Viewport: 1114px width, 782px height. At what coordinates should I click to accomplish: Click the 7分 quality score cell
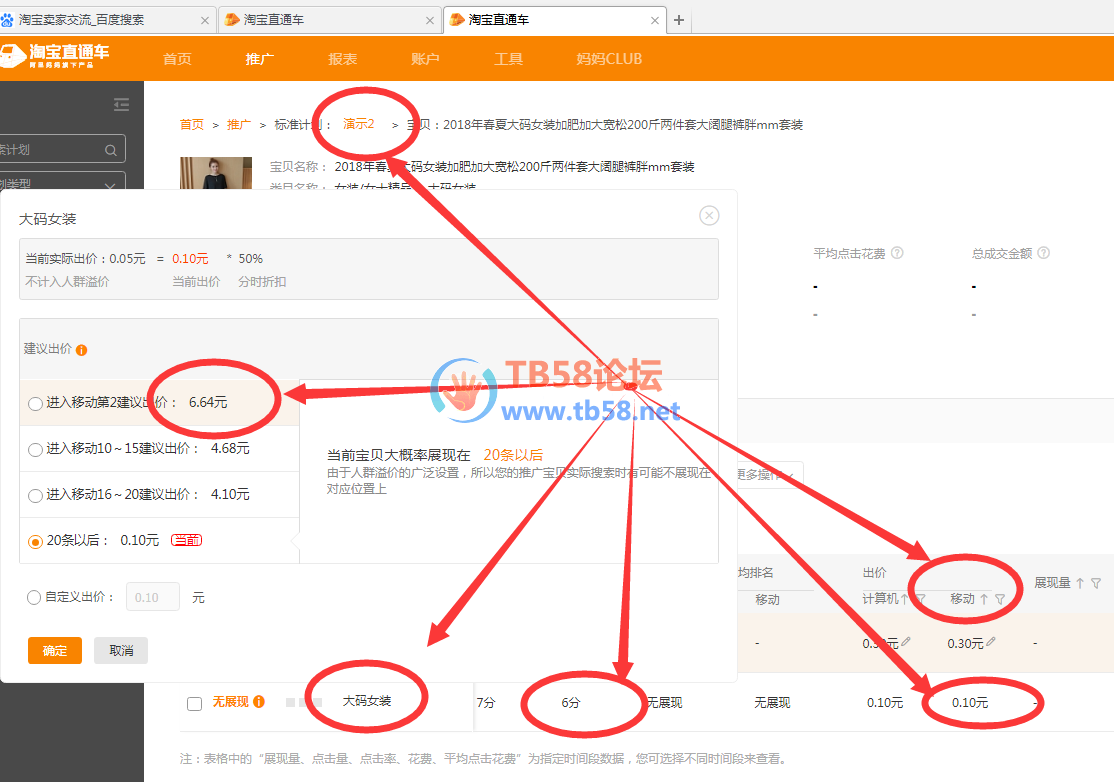(x=486, y=702)
